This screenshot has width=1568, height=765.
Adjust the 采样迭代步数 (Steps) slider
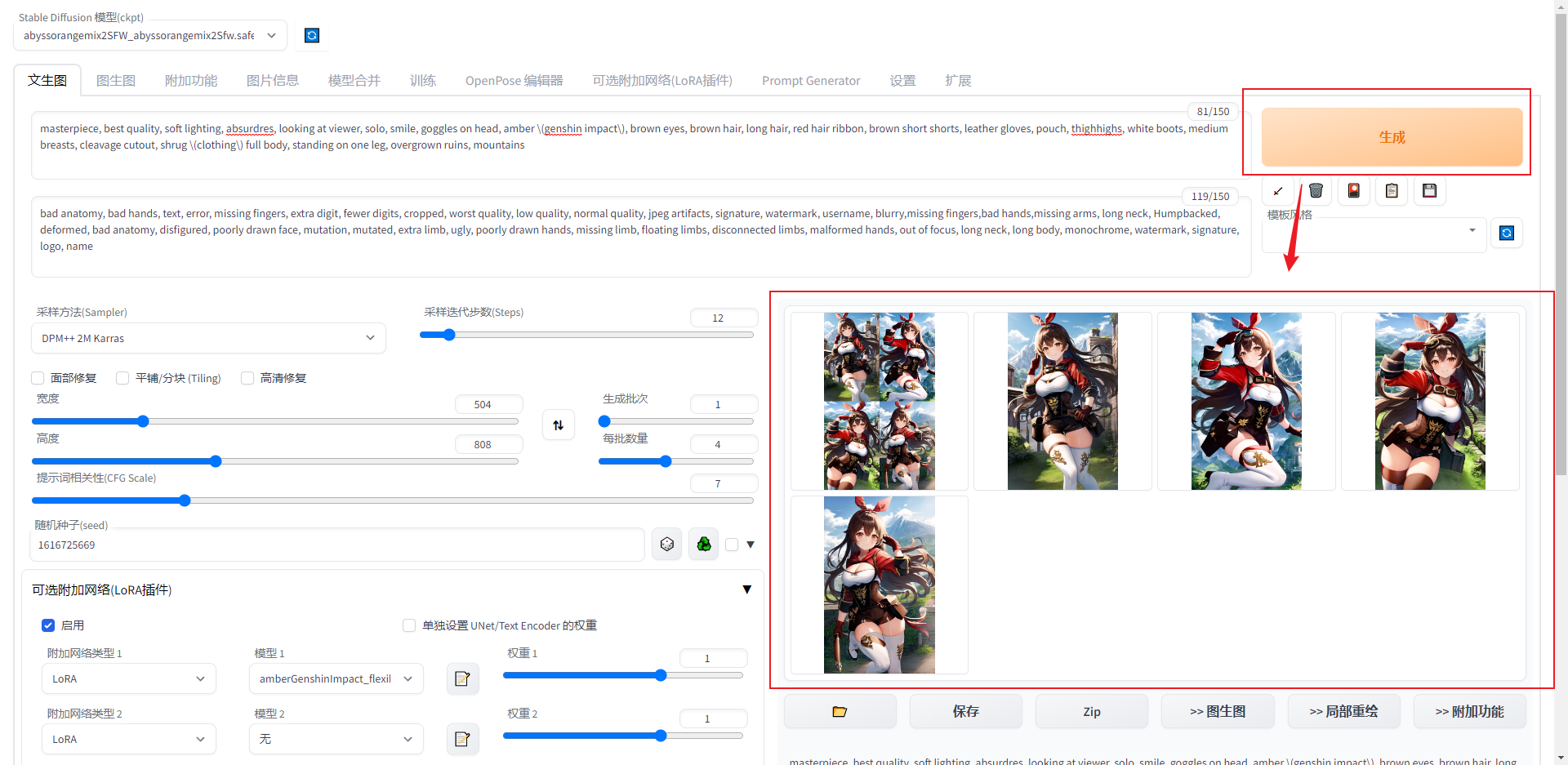[586, 335]
